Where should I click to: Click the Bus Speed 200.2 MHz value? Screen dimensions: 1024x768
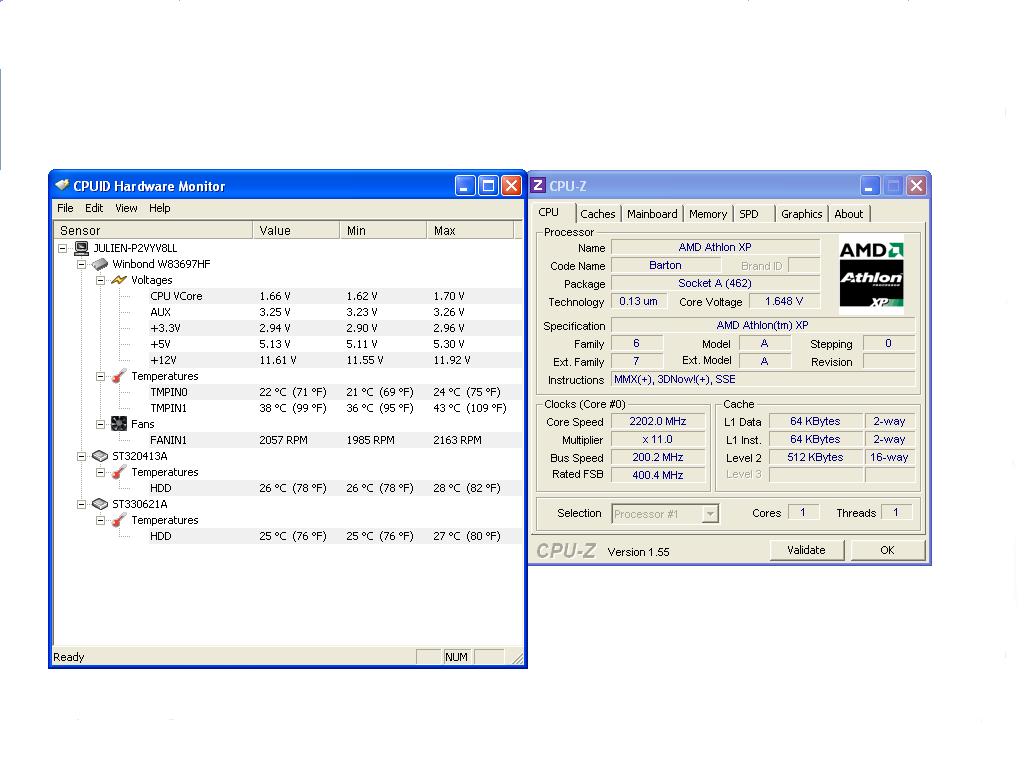pos(658,457)
